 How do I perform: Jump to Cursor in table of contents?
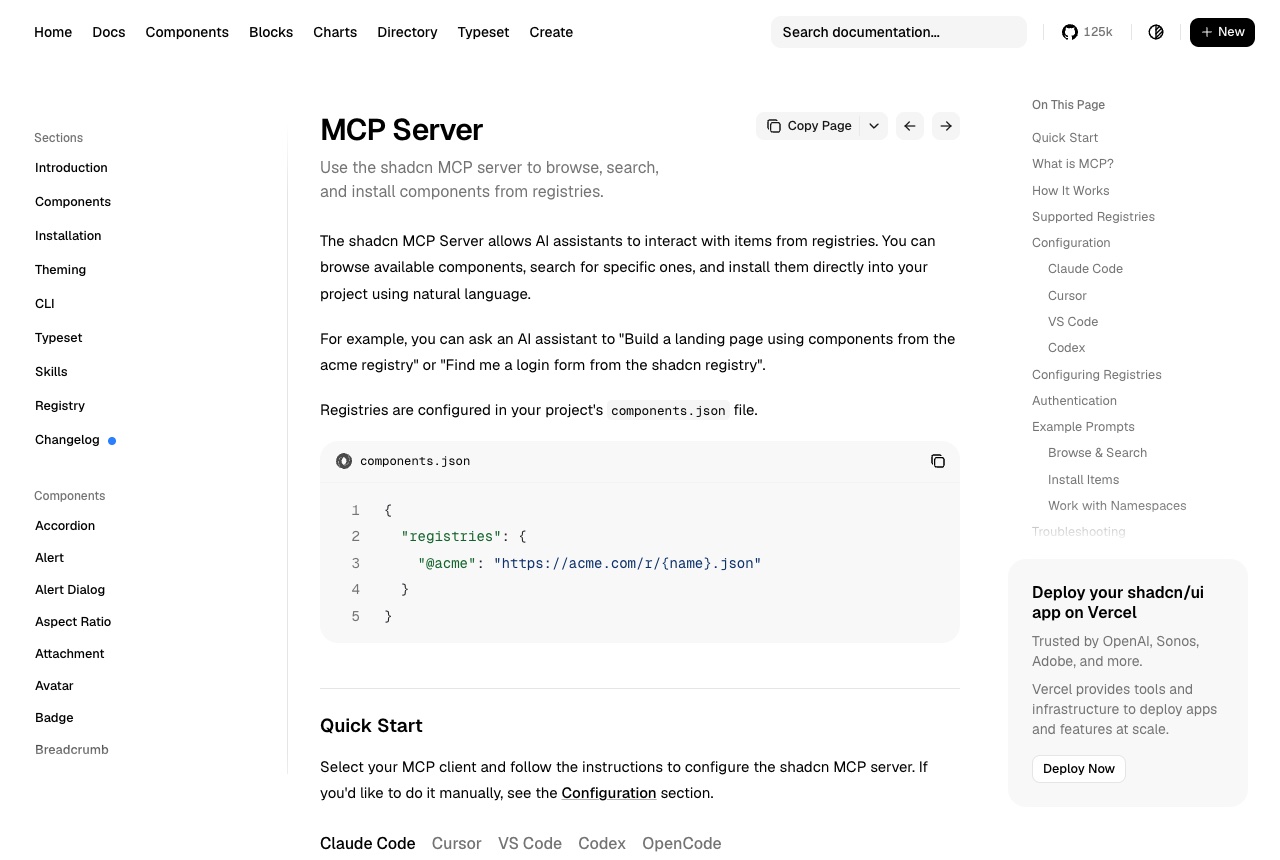point(1067,296)
